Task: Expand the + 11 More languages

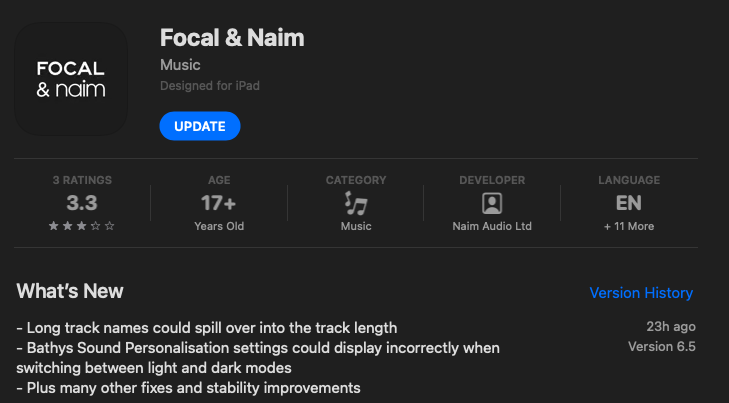Action: pyautogui.click(x=629, y=227)
